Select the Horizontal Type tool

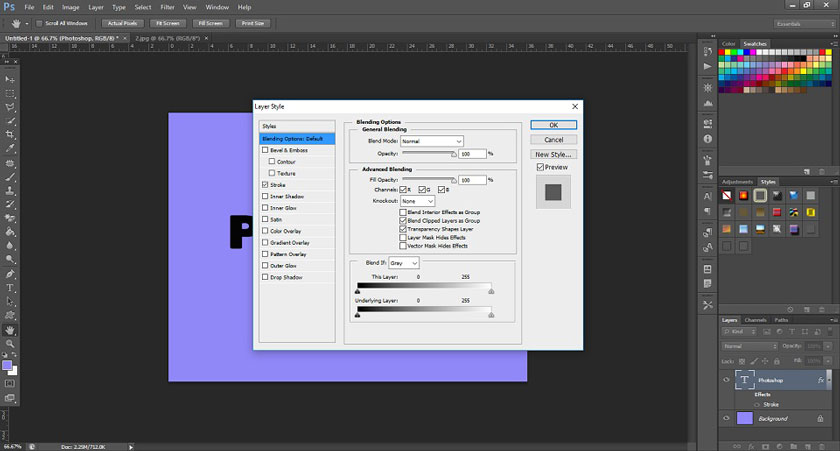click(x=10, y=288)
